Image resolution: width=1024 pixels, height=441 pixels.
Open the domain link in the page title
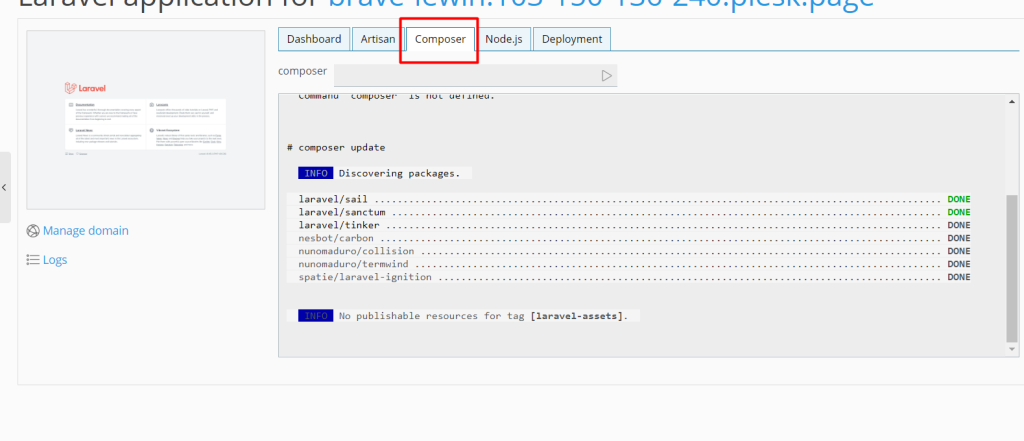601,3
